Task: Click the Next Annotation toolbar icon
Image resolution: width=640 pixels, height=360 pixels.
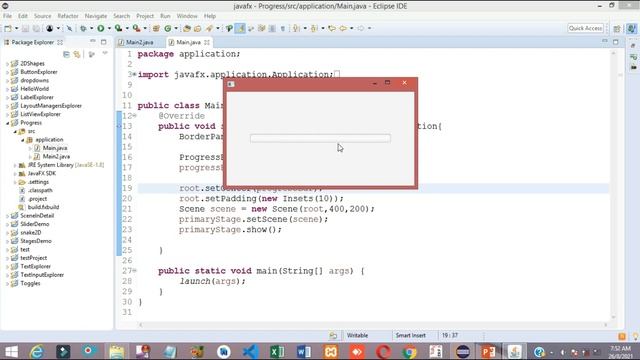Action: [x=296, y=28]
